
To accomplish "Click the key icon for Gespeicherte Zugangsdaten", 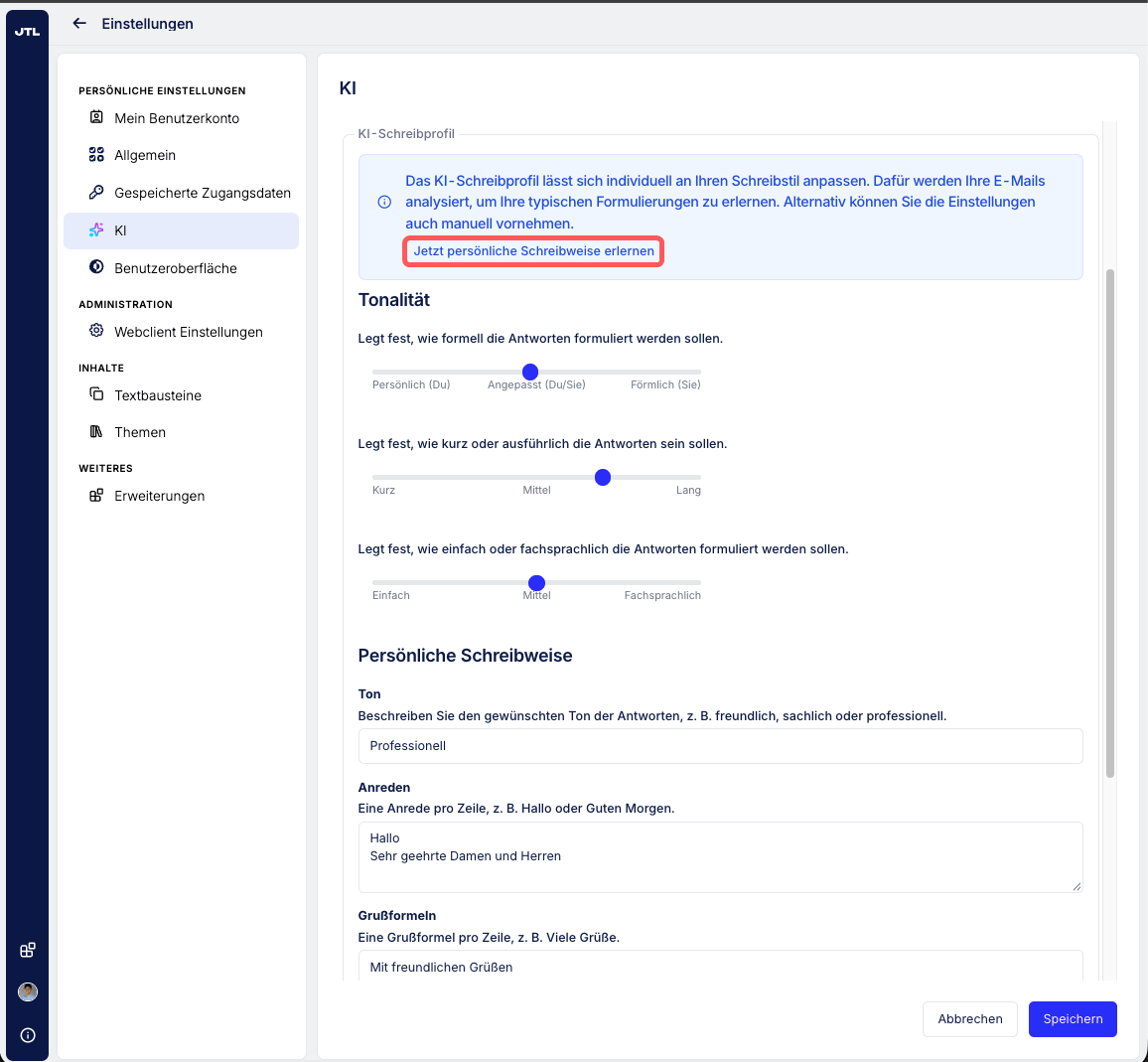I will point(96,193).
